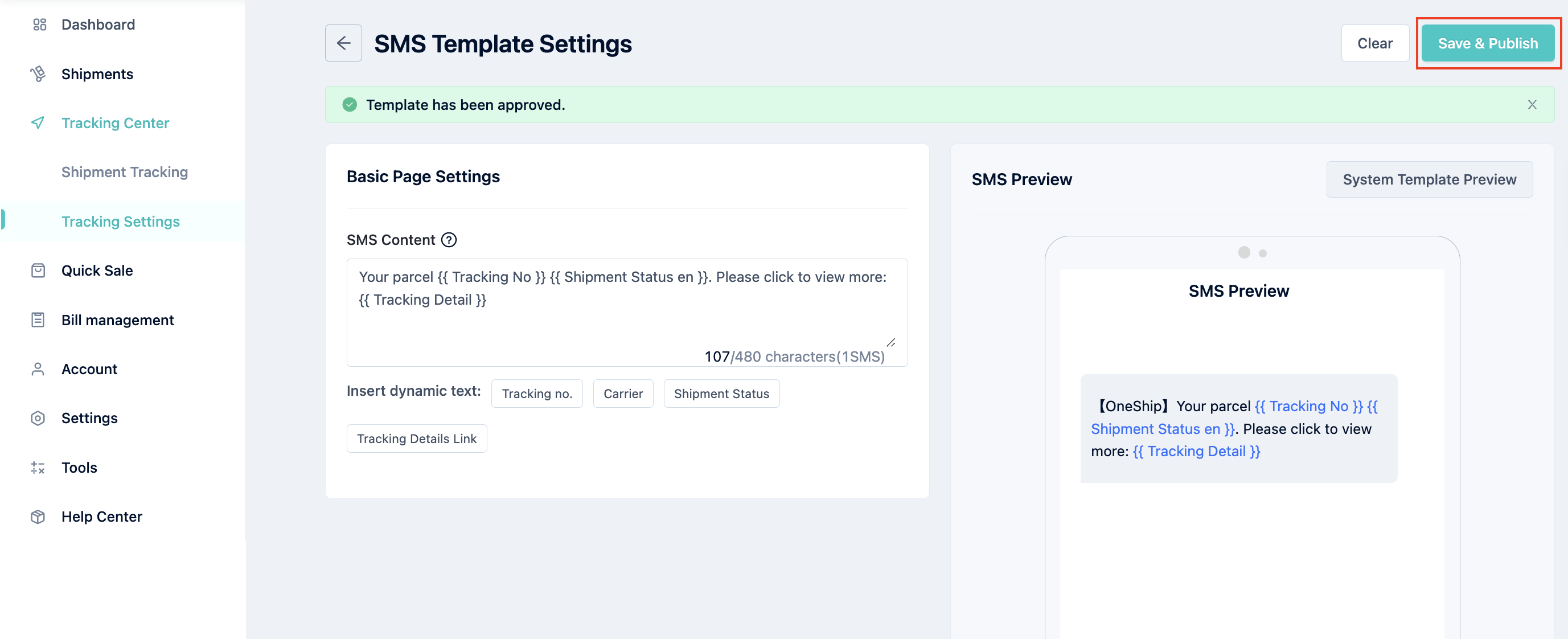Insert Tracking Details Link dynamic text
The width and height of the screenshot is (1568, 639).
coord(416,439)
